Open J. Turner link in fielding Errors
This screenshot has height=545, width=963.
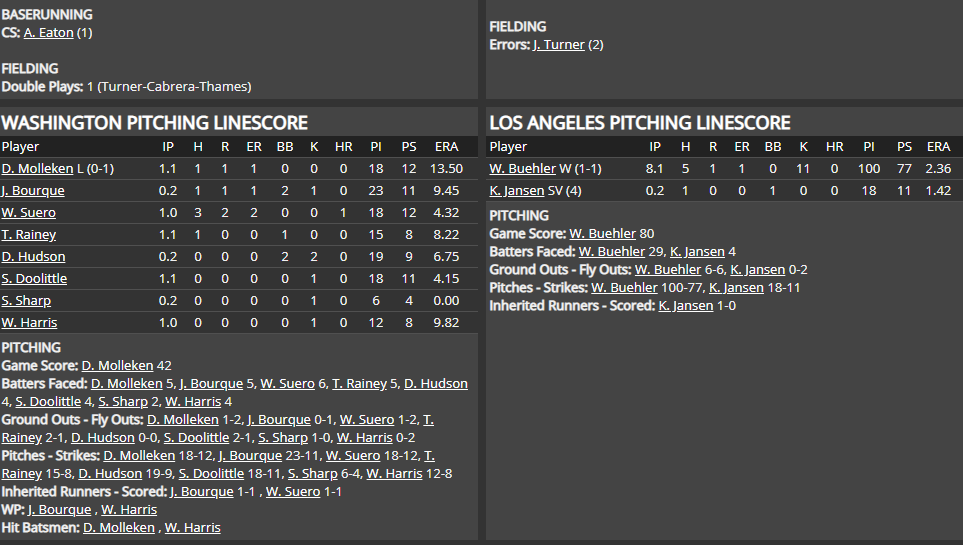click(558, 45)
